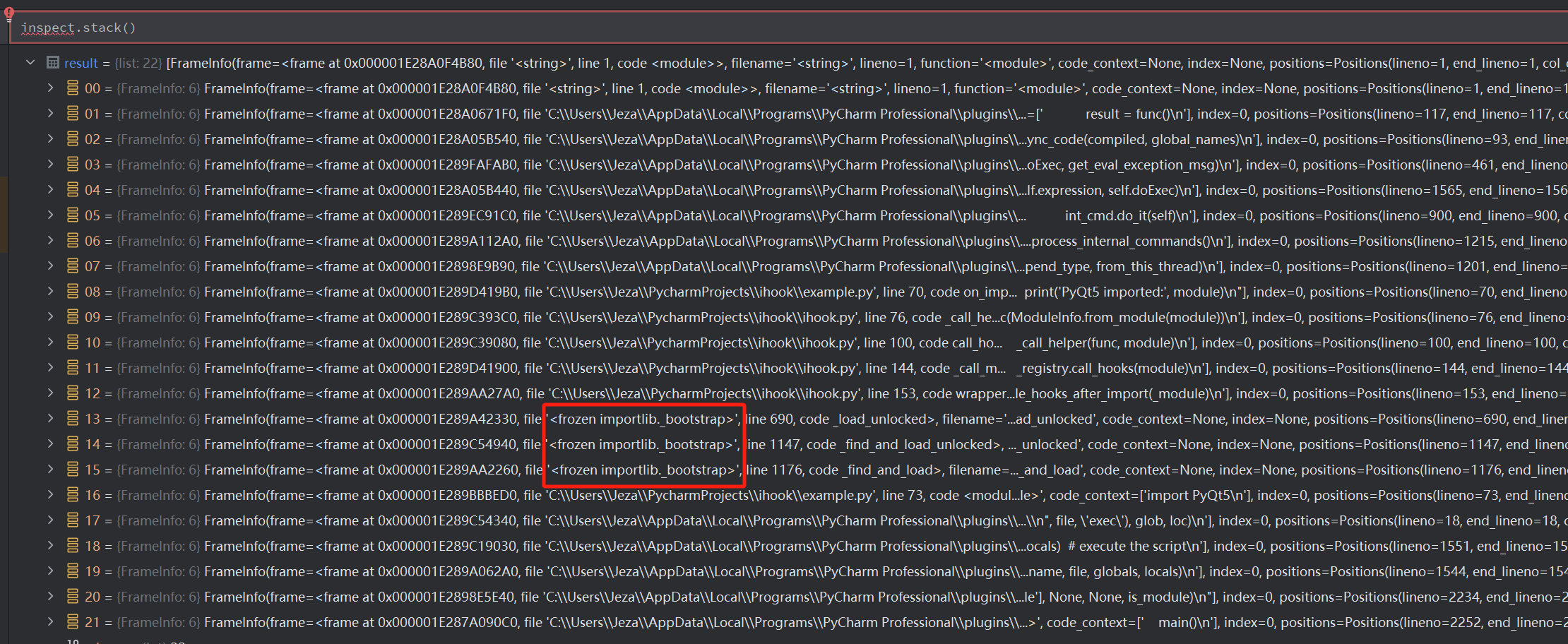
Task: Select the result variable name
Action: 81,63
